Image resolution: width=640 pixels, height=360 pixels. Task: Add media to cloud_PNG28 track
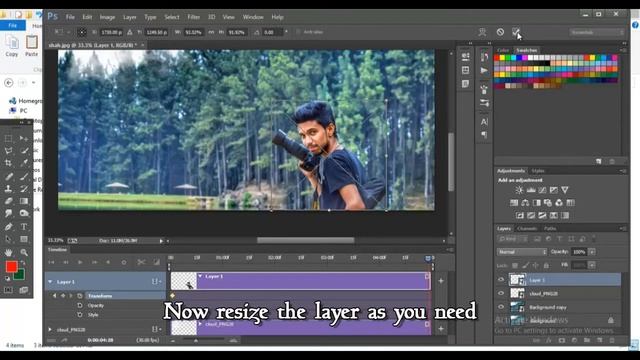[x=441, y=329]
